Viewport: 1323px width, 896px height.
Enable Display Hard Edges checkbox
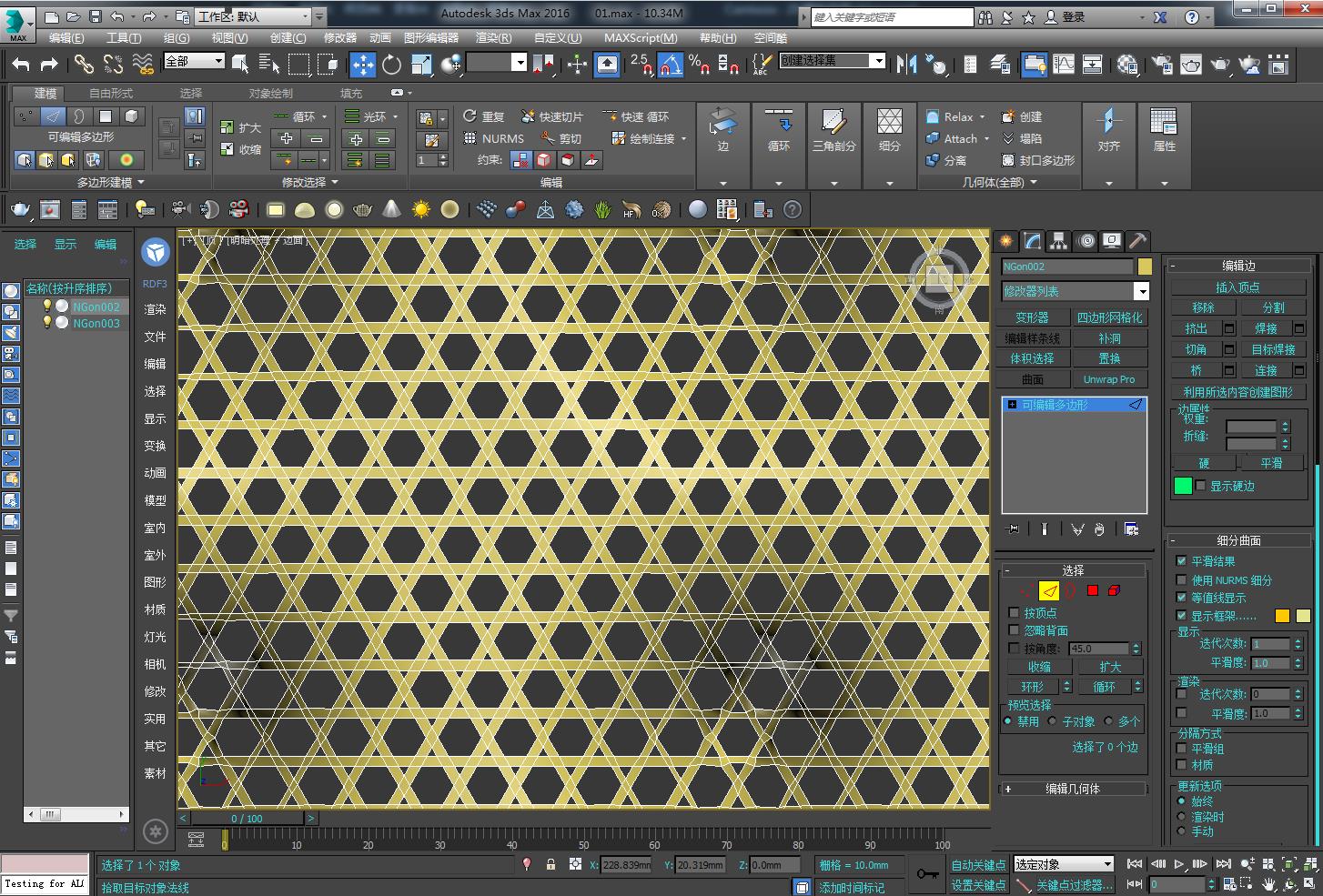[x=1201, y=486]
